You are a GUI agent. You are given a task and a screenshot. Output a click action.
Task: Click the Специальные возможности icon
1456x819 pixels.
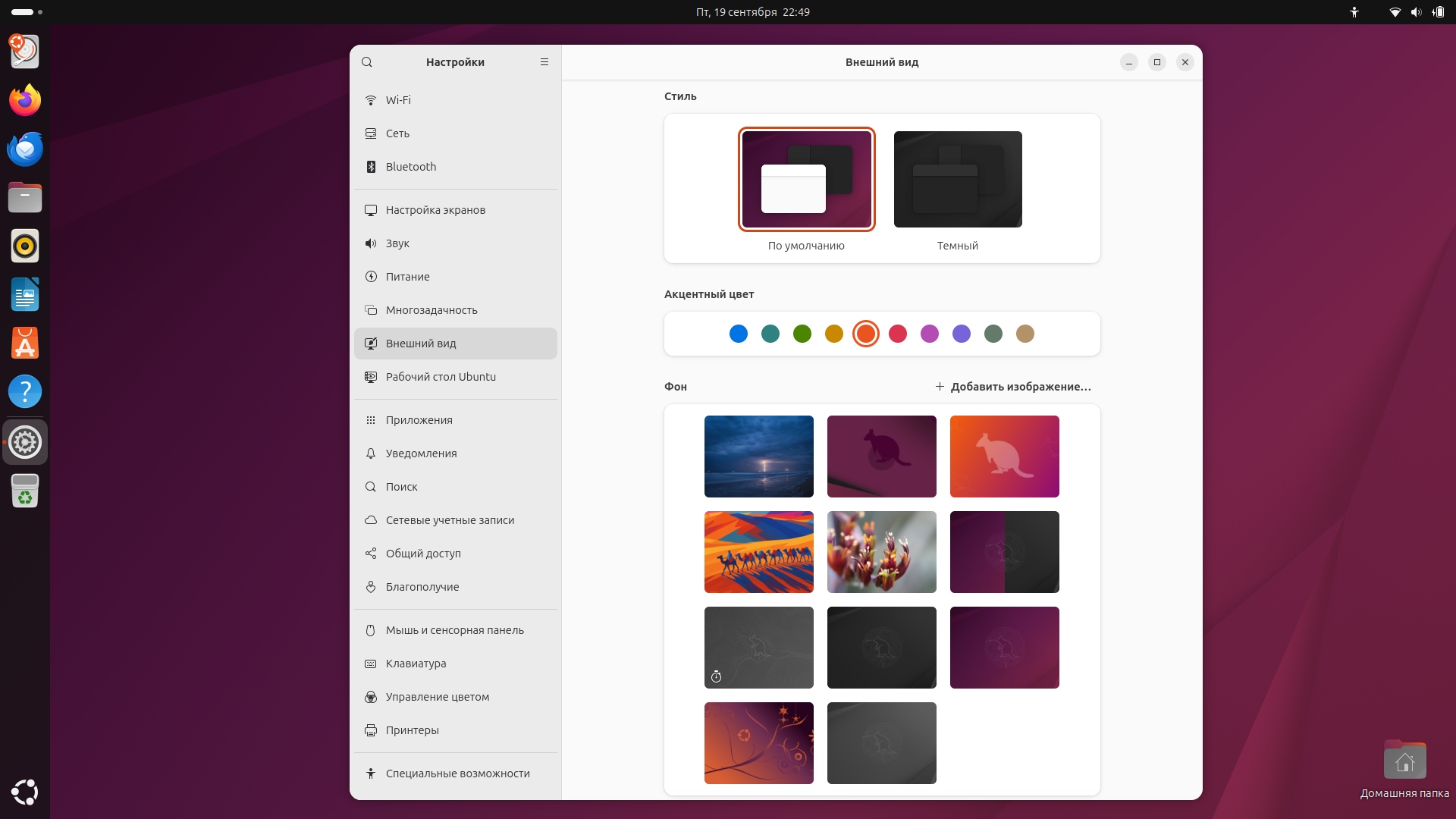[x=371, y=773]
